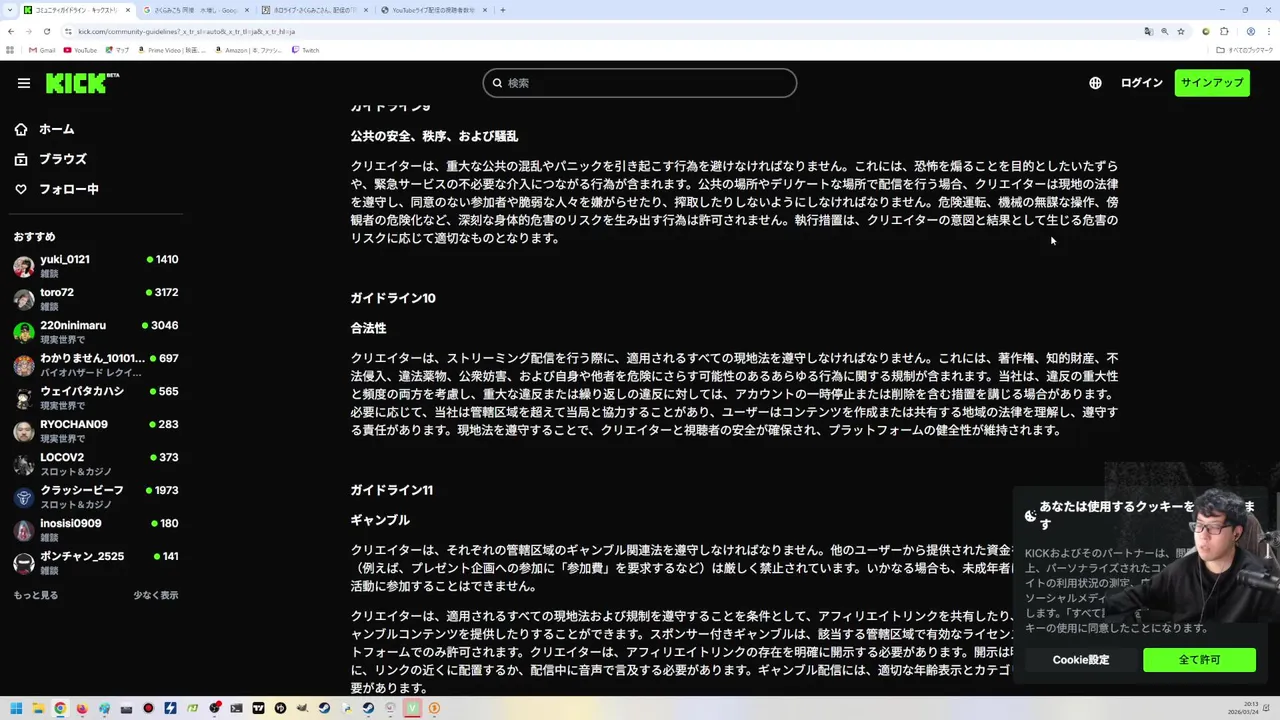The image size is (1280, 720).
Task: Open the Prime Video bookmark
Action: 172,50
